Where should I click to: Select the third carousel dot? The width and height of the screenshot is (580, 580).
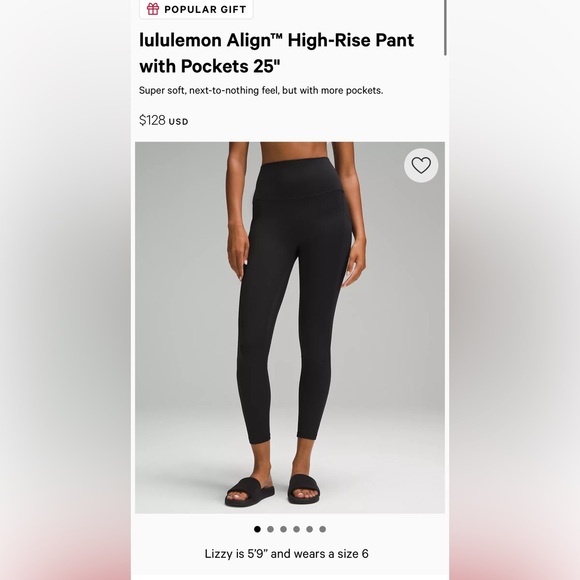pyautogui.click(x=283, y=529)
